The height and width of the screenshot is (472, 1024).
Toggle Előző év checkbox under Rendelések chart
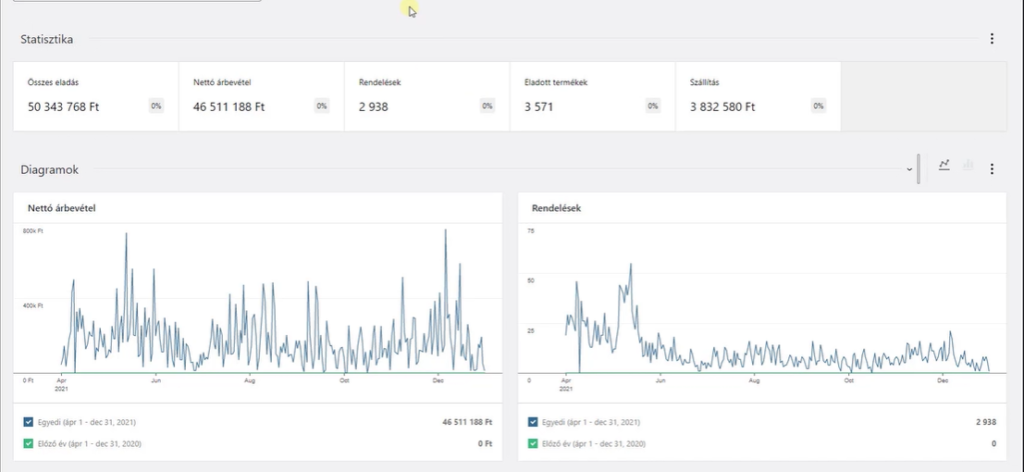point(534,443)
